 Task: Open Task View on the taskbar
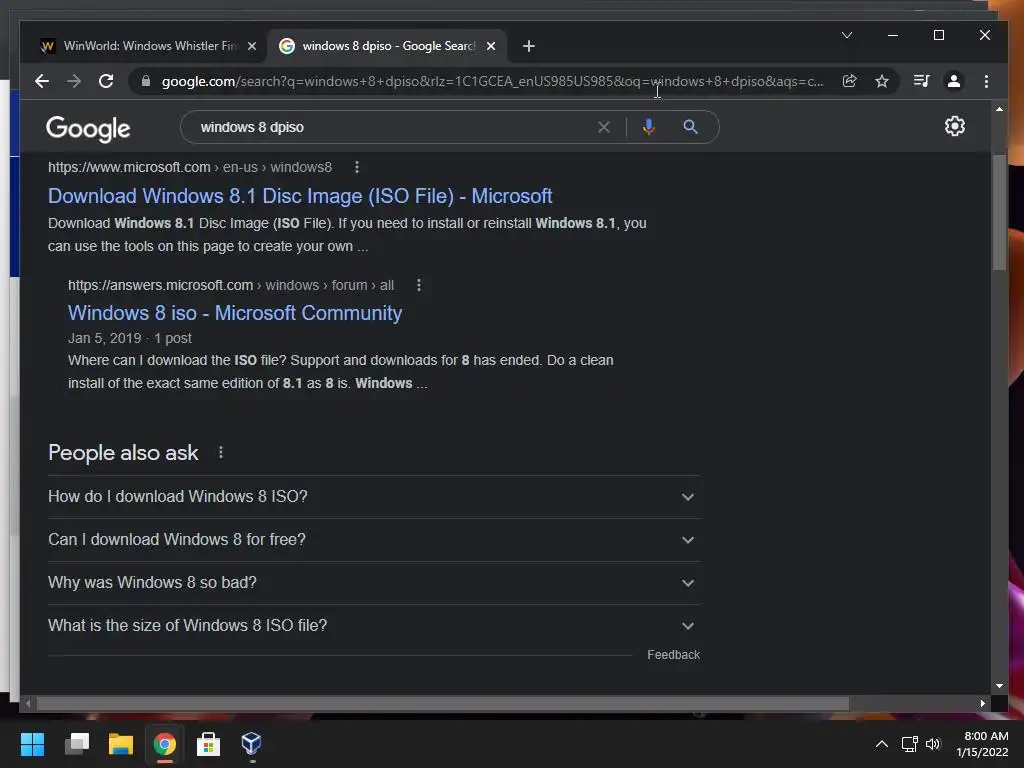tap(76, 744)
